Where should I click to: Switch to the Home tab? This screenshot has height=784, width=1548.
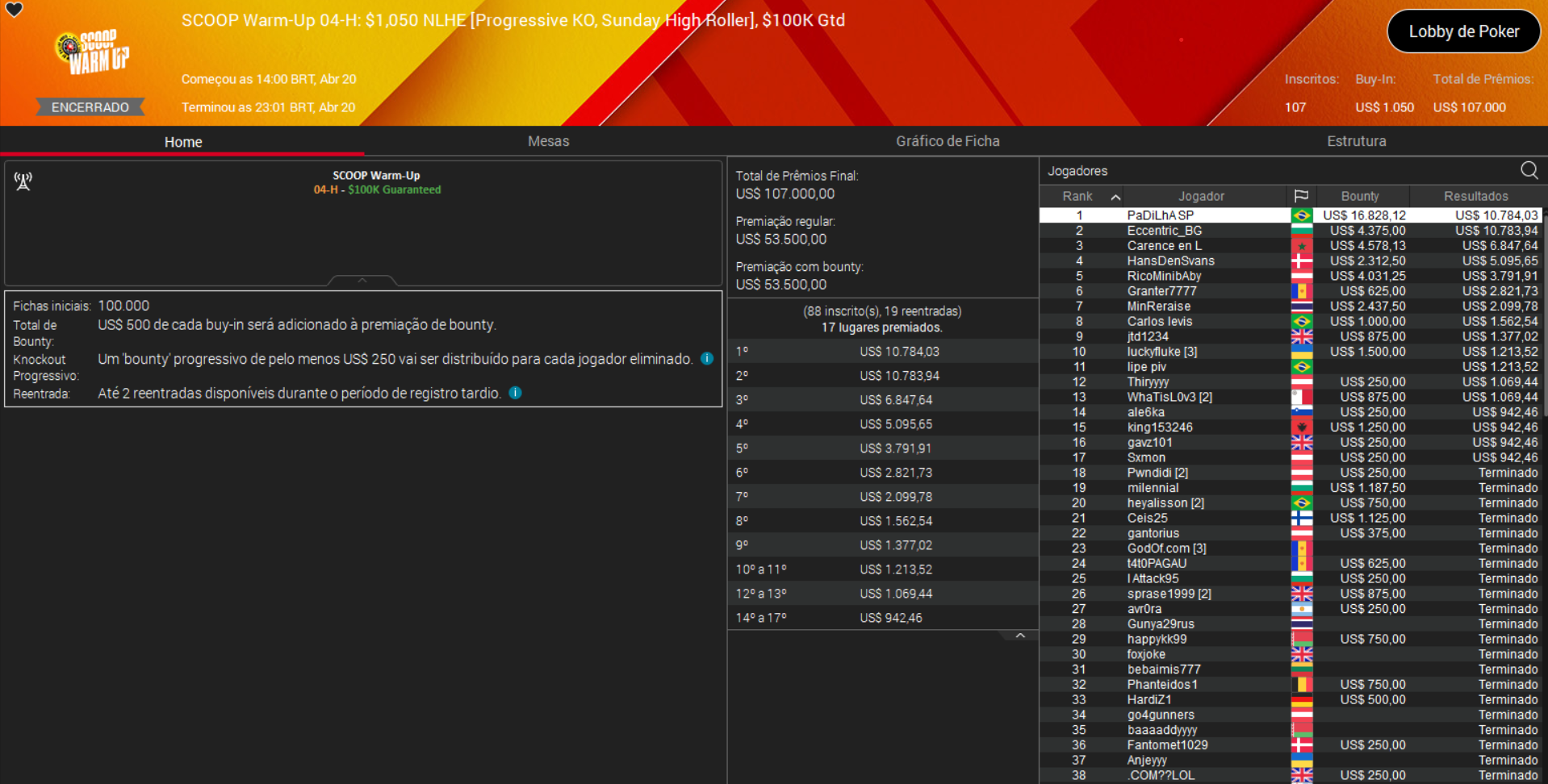coord(183,142)
